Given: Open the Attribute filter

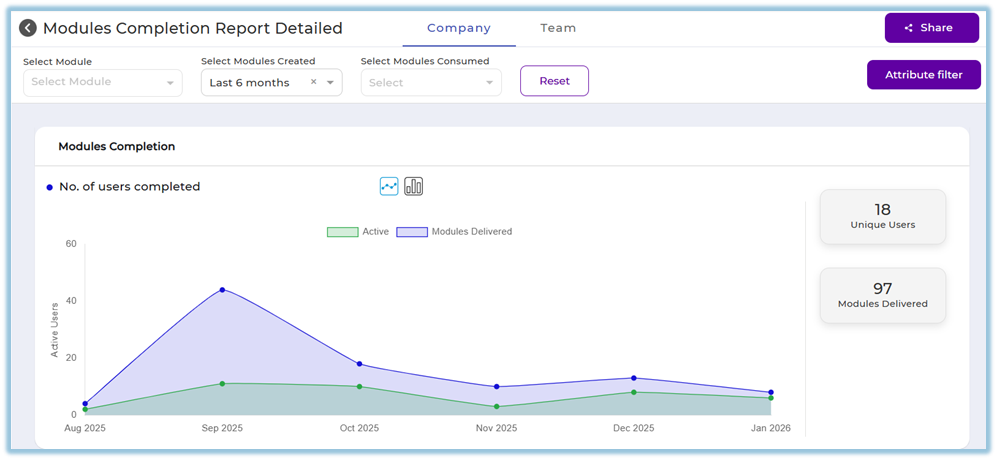Looking at the screenshot, I should point(923,75).
